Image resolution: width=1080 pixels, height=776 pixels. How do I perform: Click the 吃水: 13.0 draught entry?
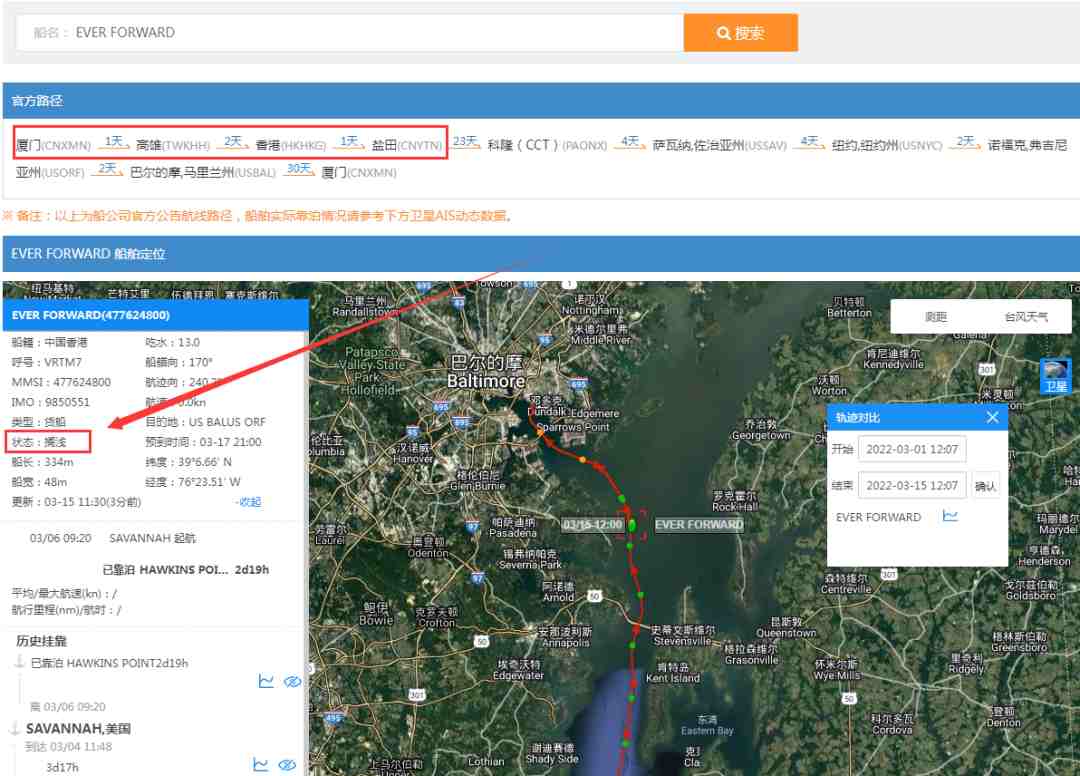[172, 342]
